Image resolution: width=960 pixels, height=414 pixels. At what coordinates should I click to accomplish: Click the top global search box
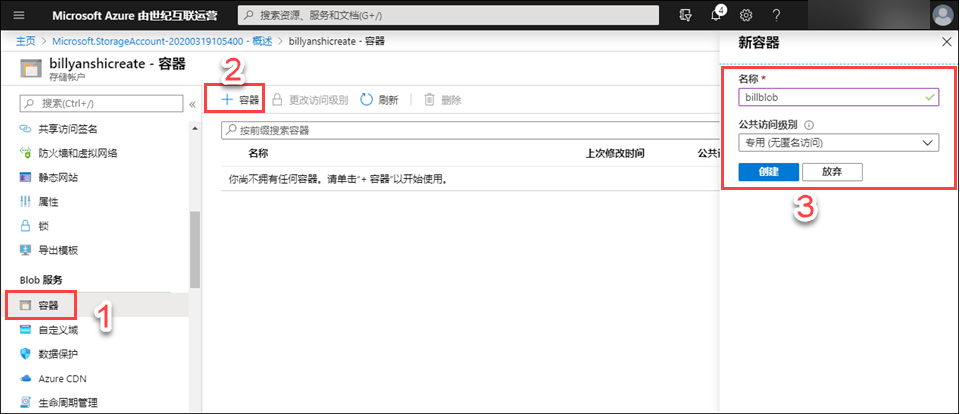point(448,15)
